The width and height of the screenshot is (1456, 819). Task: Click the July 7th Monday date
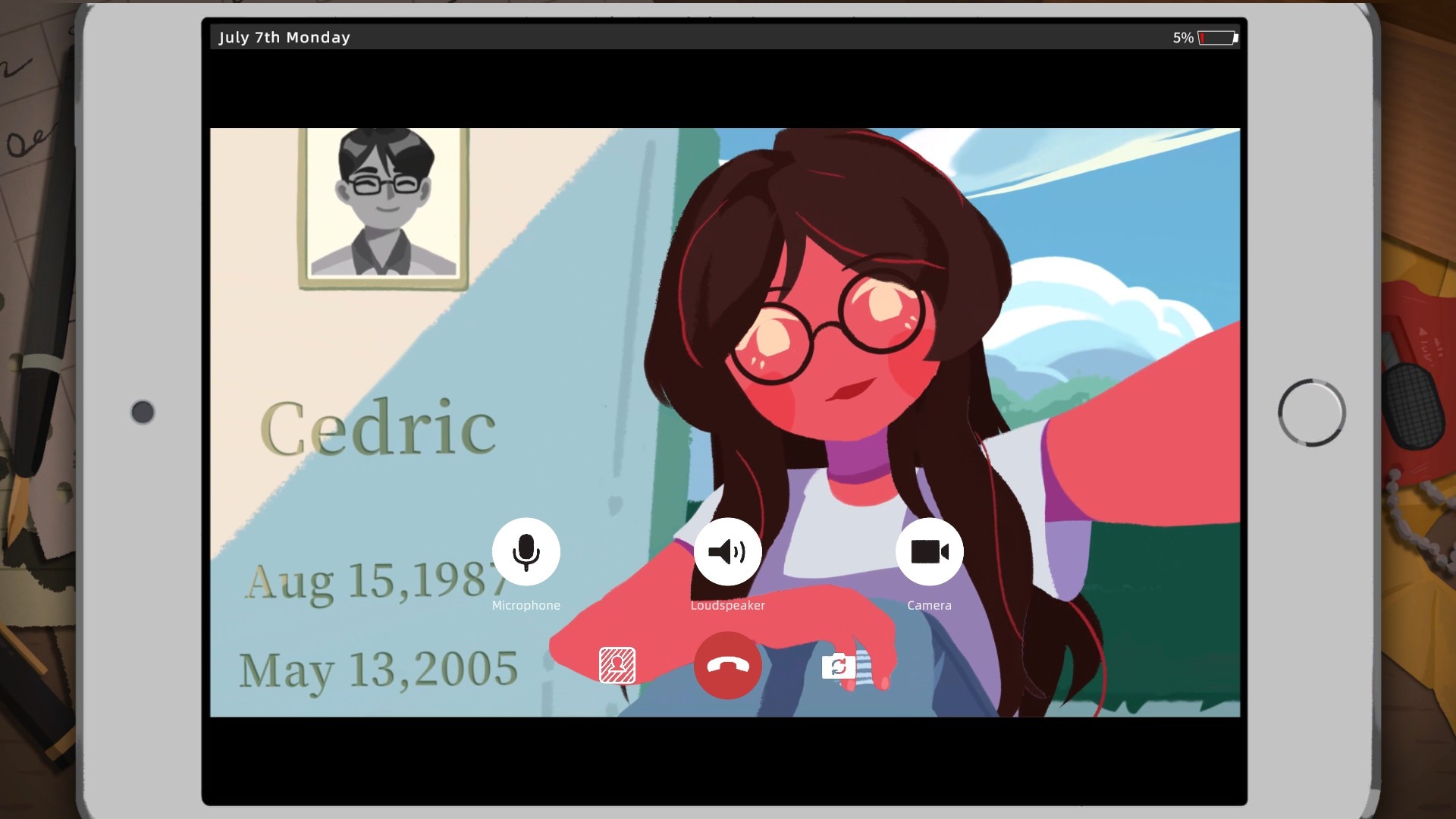(x=284, y=37)
